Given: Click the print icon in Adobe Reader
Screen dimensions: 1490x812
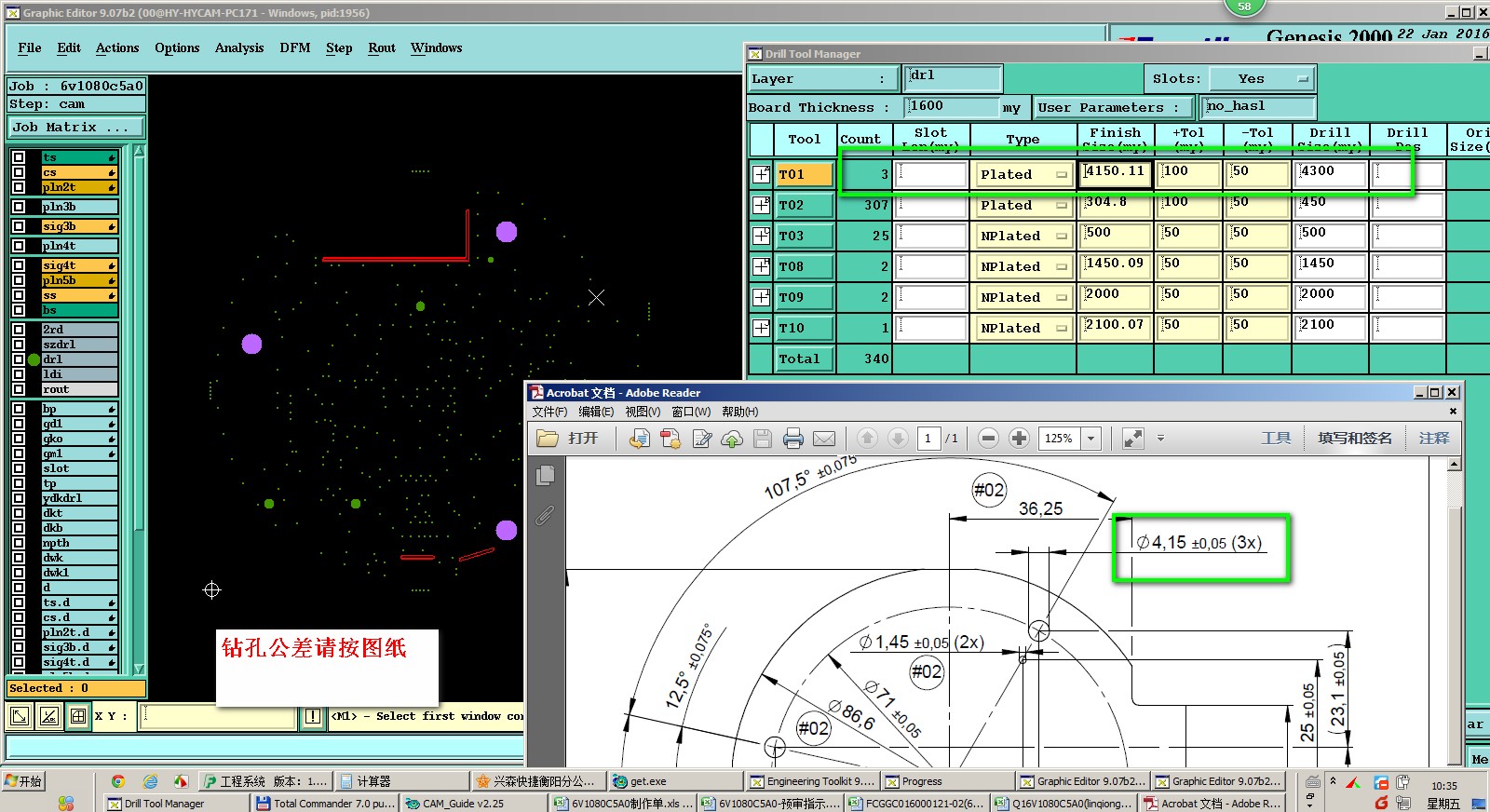Looking at the screenshot, I should coord(792,439).
